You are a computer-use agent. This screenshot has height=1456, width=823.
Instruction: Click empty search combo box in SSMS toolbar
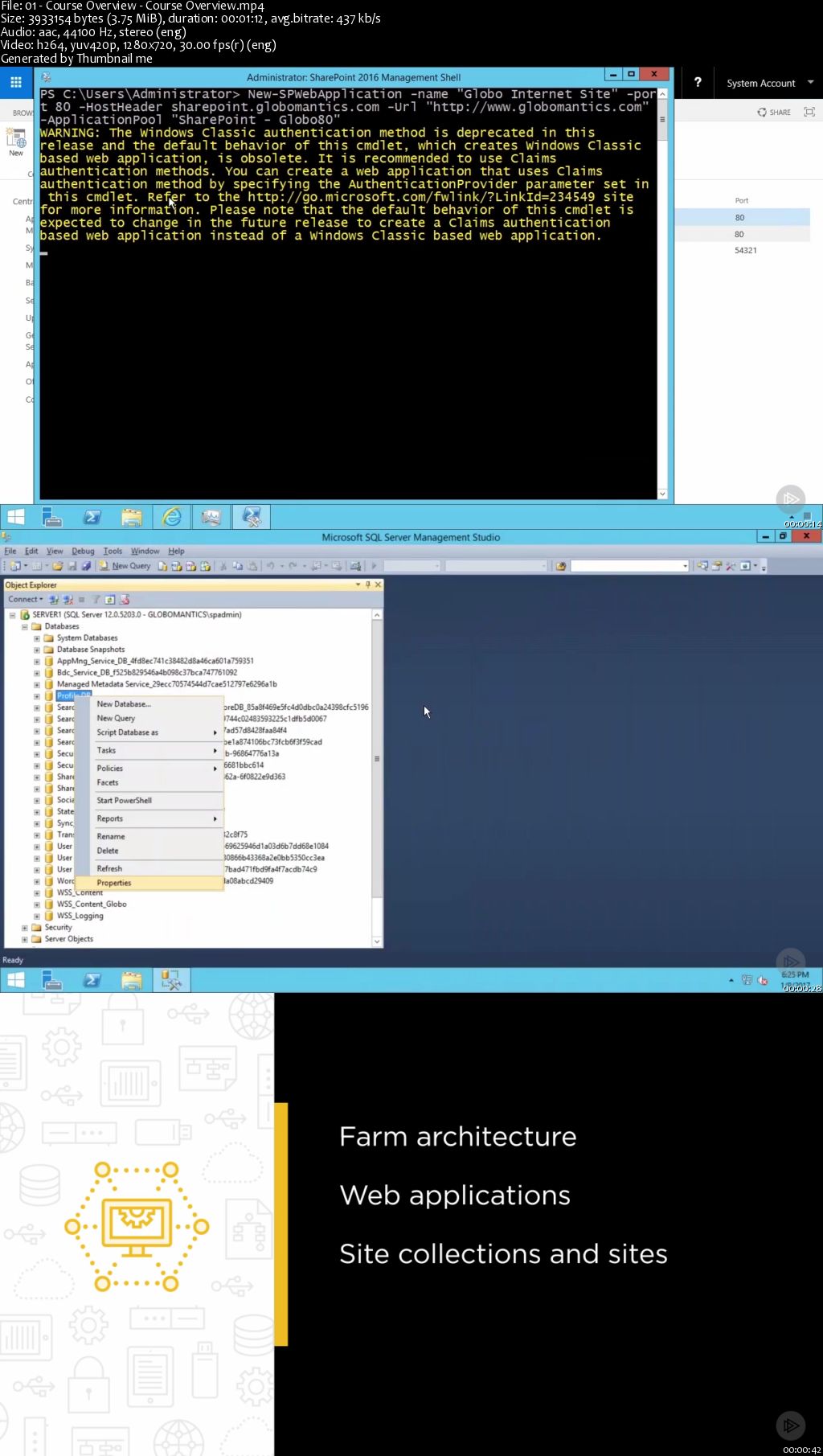coord(630,566)
